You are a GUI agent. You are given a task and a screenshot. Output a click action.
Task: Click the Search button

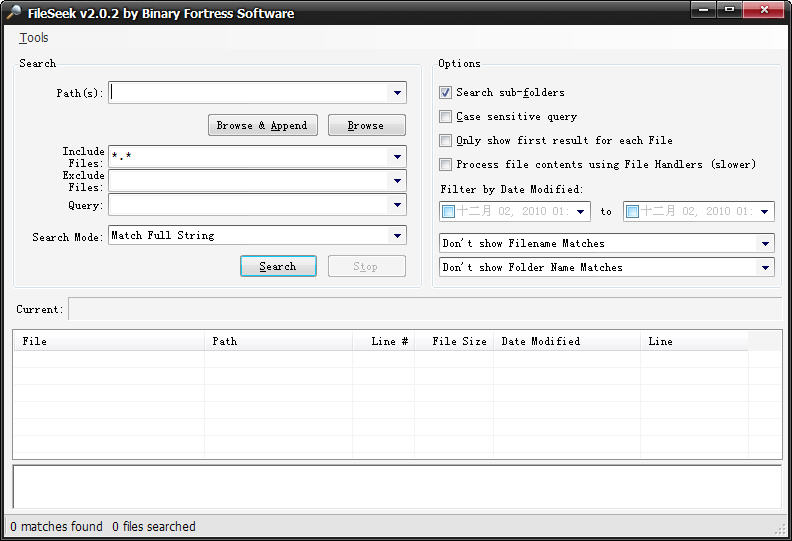278,267
